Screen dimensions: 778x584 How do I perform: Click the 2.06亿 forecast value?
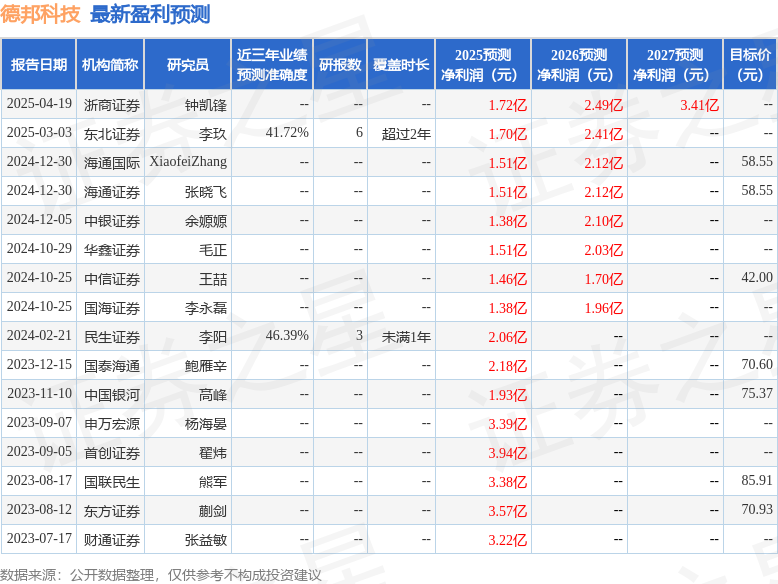[508, 337]
